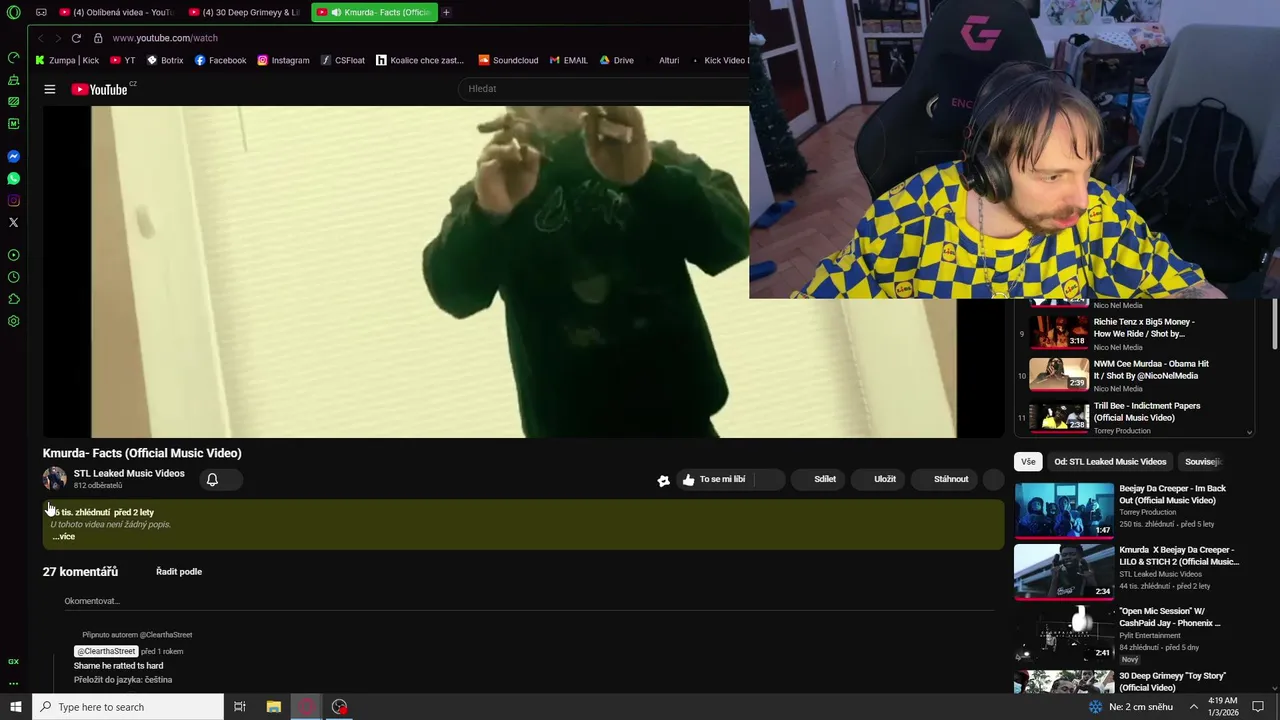
Task: Open 'Řadit podle' comment sorting dropdown
Action: click(x=179, y=572)
